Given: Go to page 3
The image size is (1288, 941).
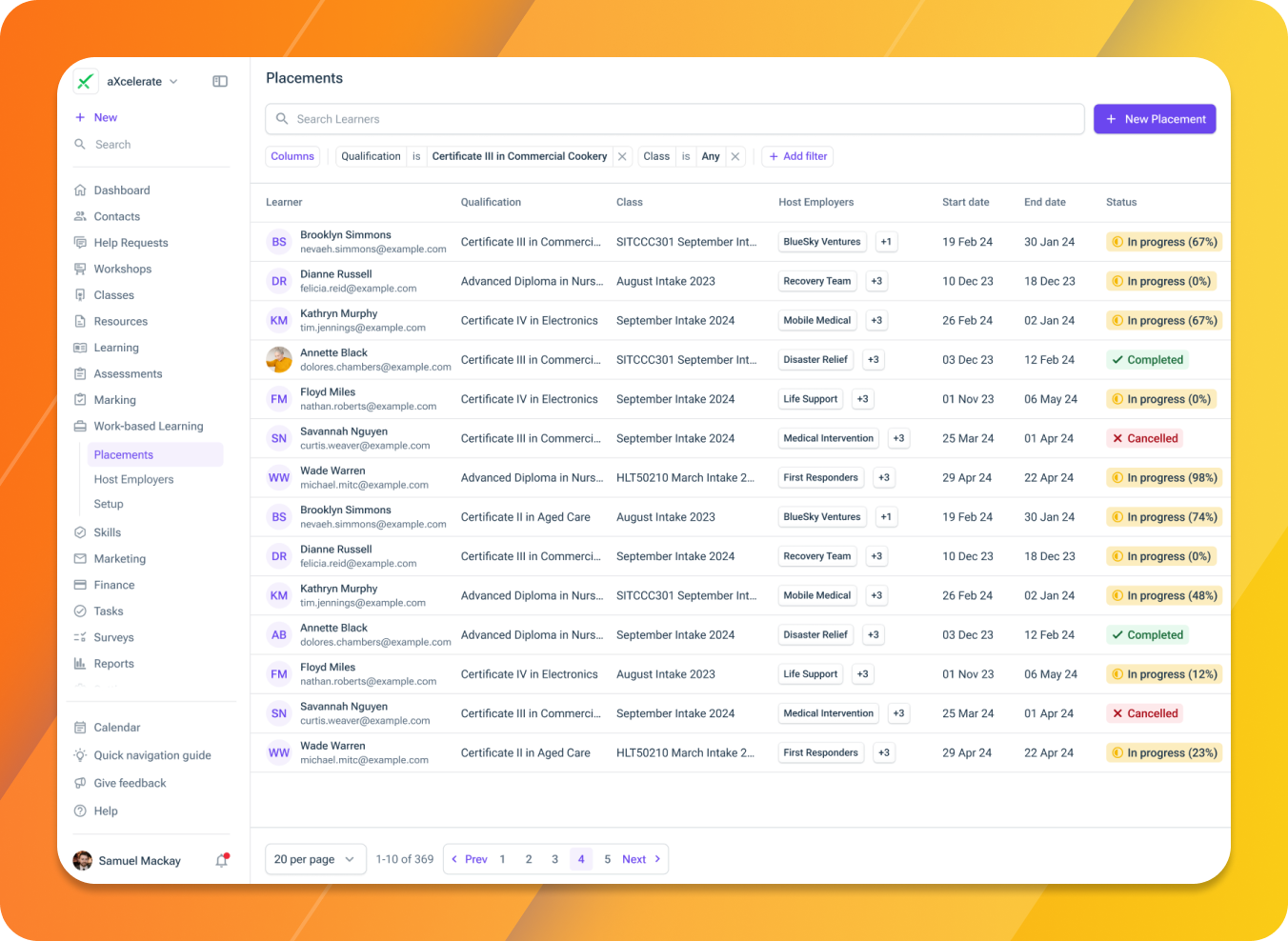Looking at the screenshot, I should click(554, 859).
